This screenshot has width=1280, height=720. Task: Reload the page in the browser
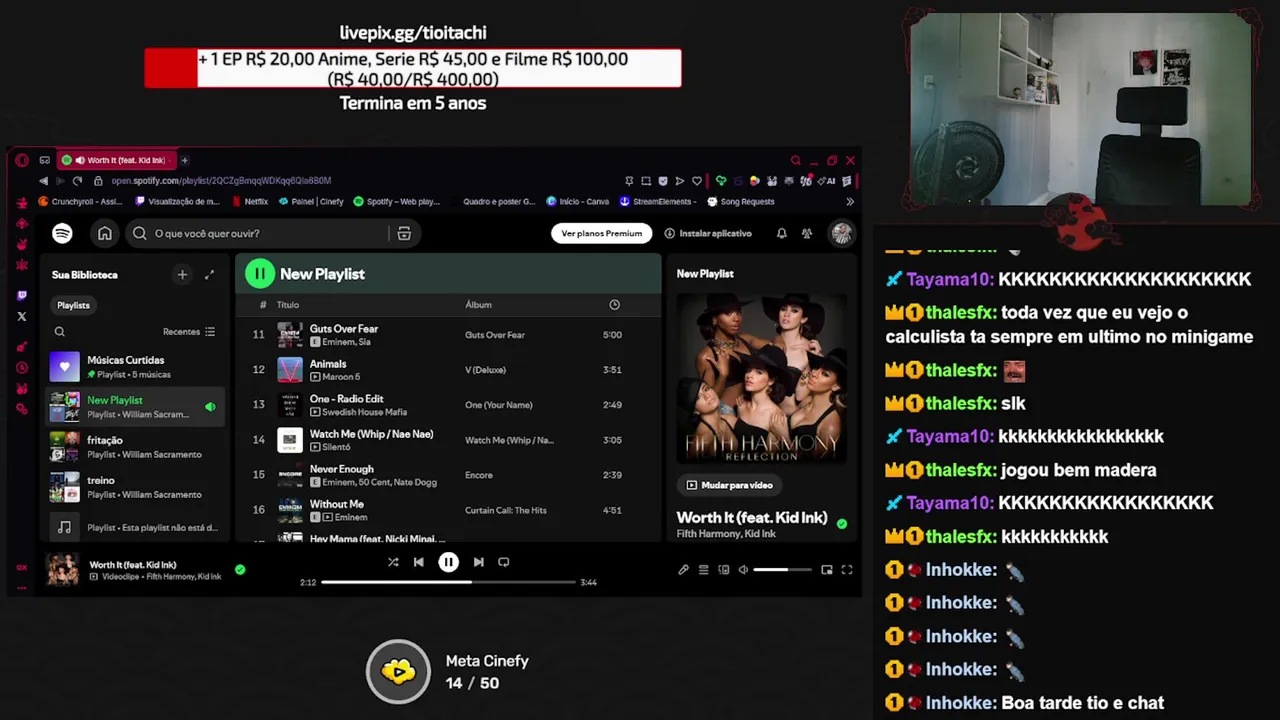click(77, 181)
